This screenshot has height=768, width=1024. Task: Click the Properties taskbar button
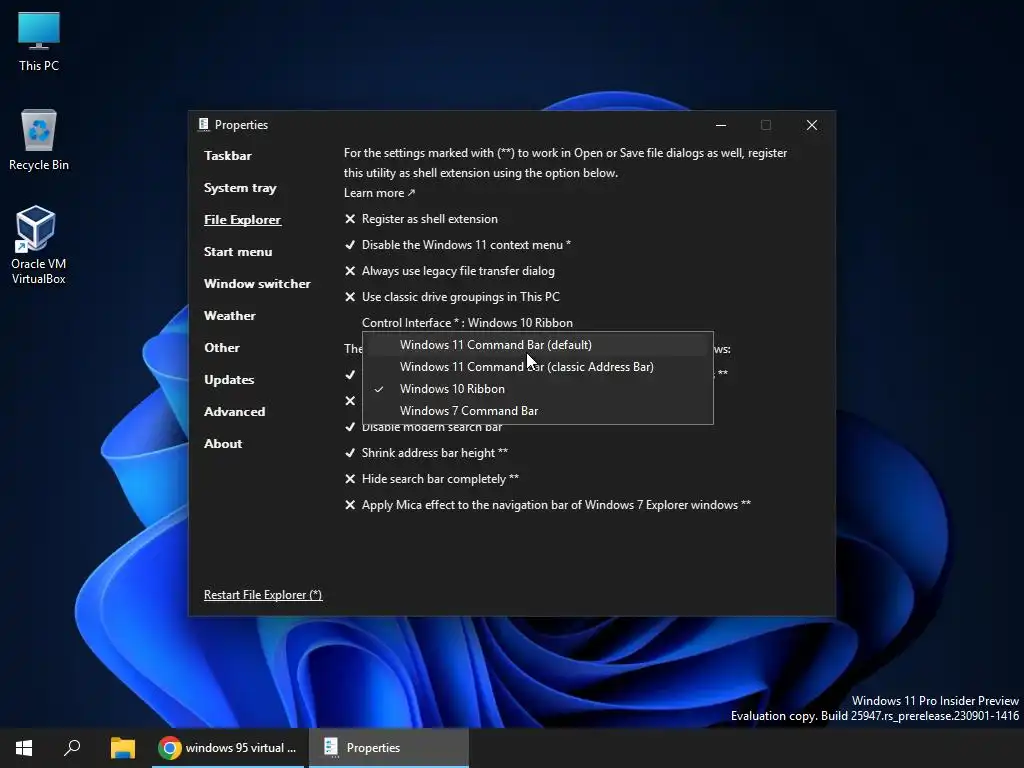click(389, 748)
